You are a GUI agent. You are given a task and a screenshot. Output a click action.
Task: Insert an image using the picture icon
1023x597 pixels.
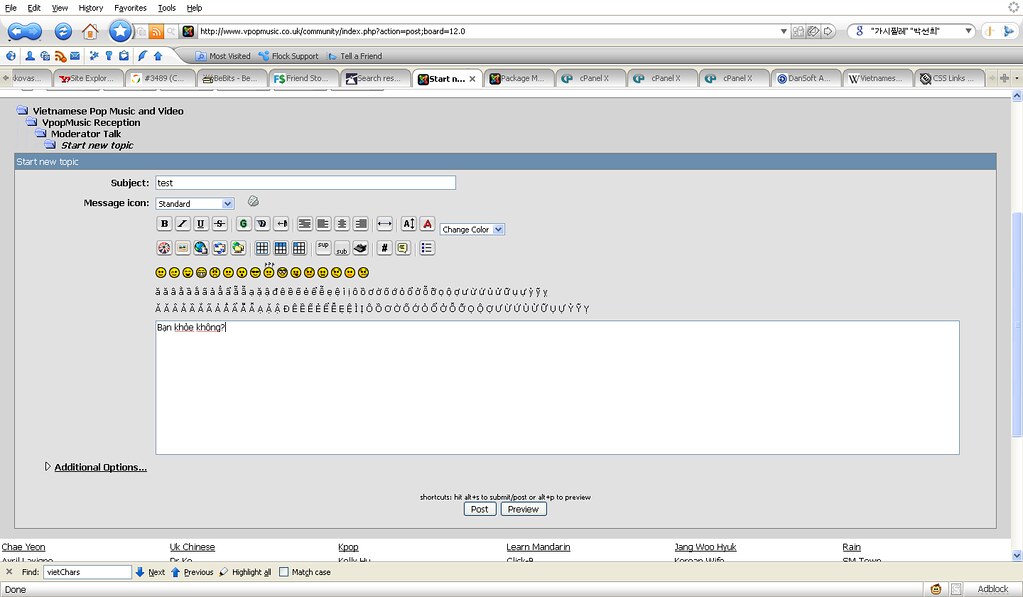click(183, 248)
